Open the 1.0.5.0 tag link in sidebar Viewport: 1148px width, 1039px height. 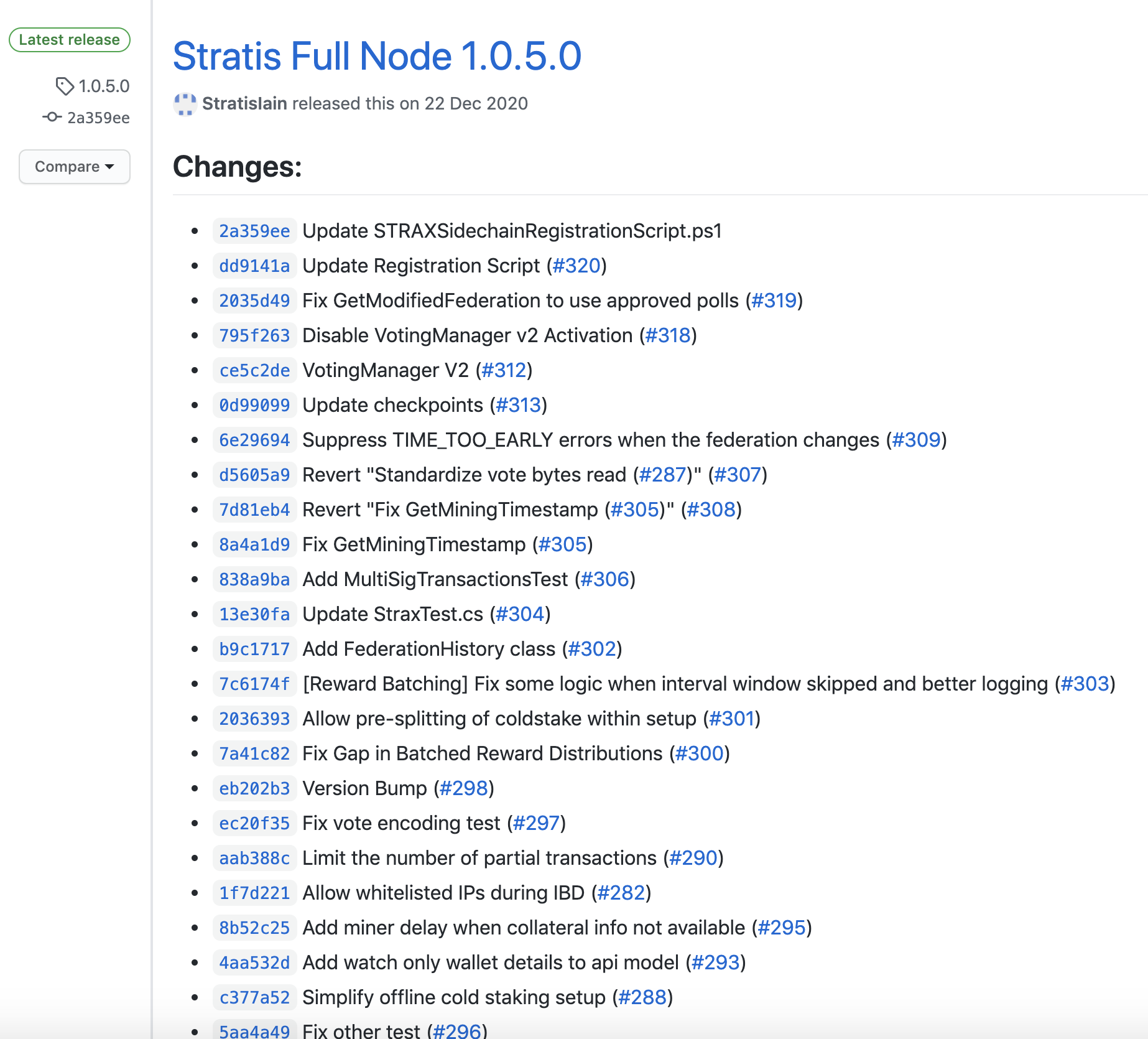click(104, 86)
